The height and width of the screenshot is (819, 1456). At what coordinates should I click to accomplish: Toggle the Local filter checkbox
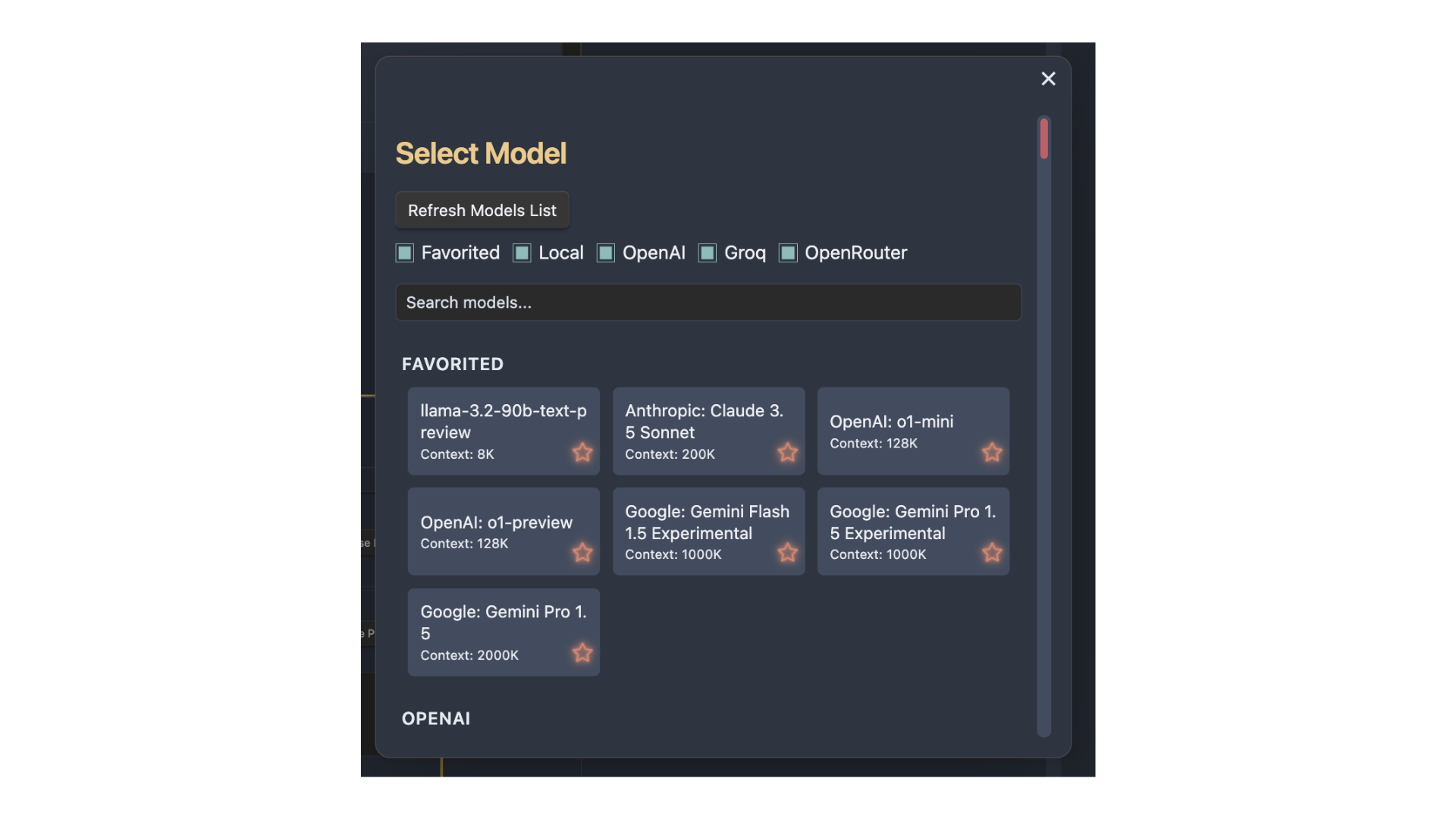pos(522,253)
